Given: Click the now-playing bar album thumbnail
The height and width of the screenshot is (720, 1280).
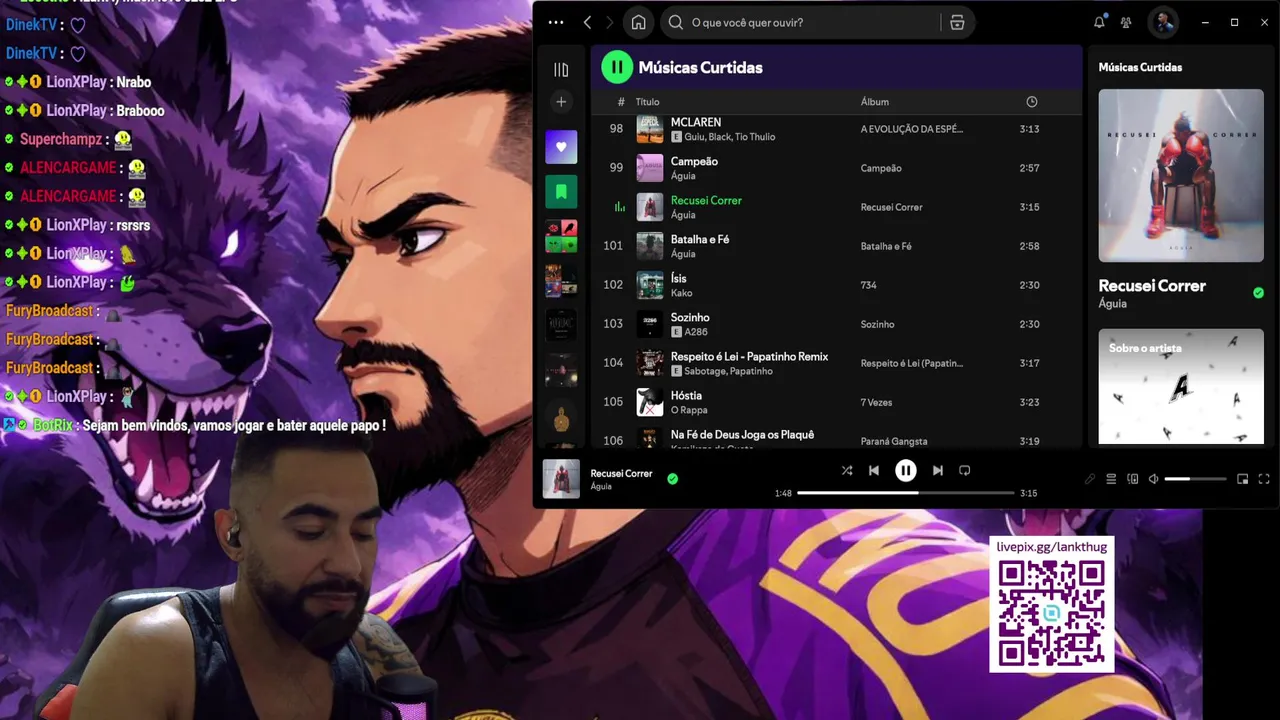Looking at the screenshot, I should [561, 478].
